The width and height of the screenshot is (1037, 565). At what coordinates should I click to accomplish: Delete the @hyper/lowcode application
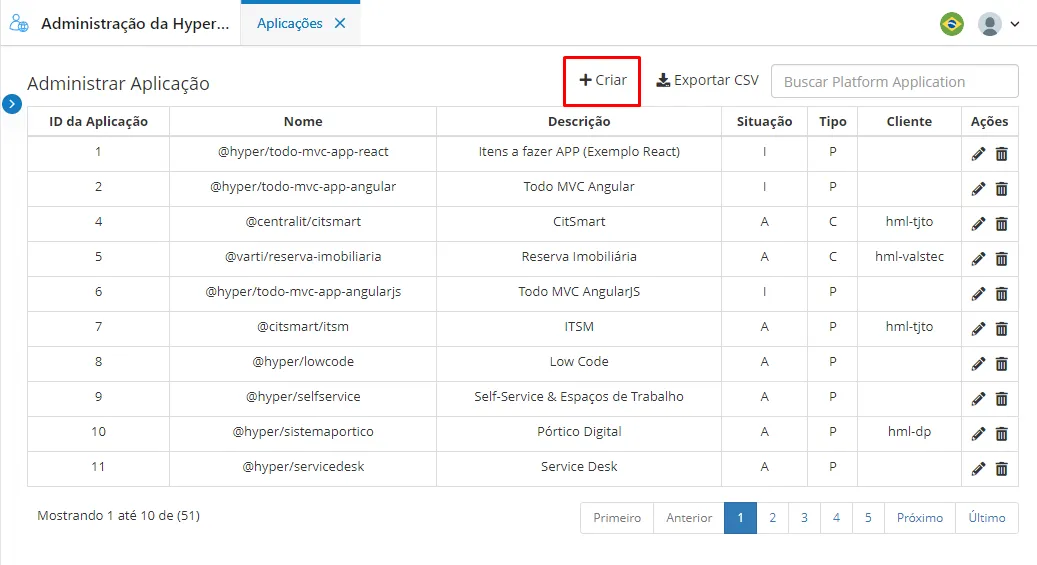point(1001,364)
